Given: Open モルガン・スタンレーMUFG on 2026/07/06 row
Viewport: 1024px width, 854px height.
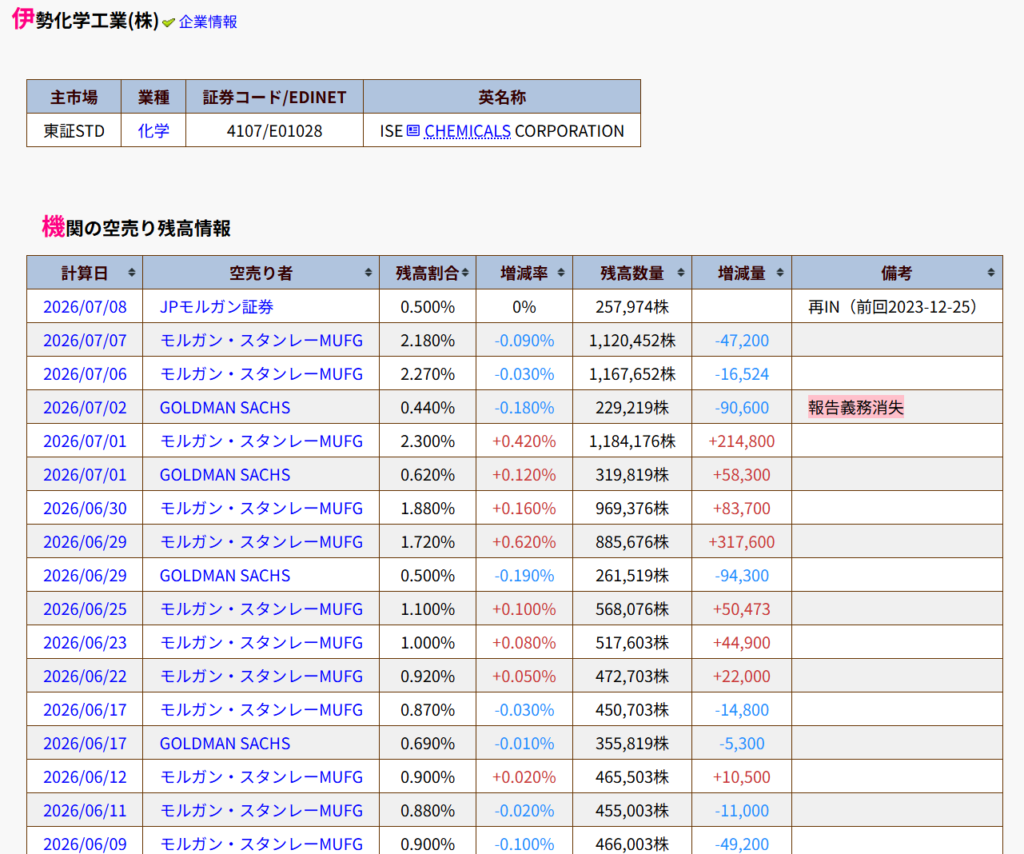Looking at the screenshot, I should coord(261,374).
